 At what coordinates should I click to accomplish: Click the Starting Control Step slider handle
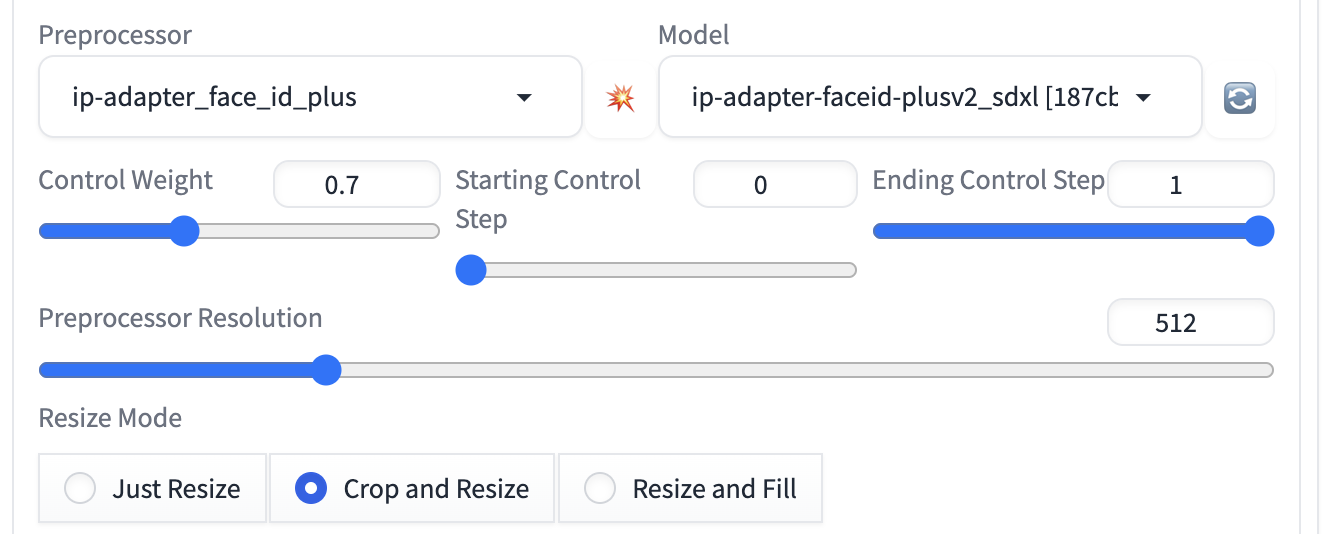(470, 270)
